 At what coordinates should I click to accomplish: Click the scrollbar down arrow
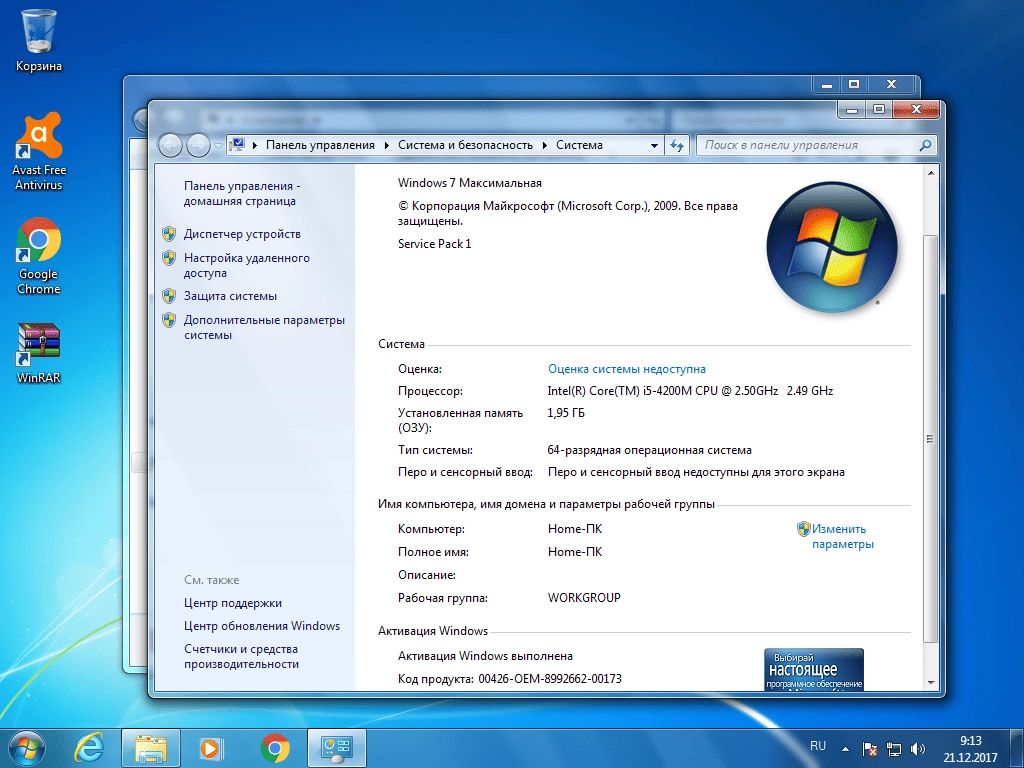tap(931, 682)
